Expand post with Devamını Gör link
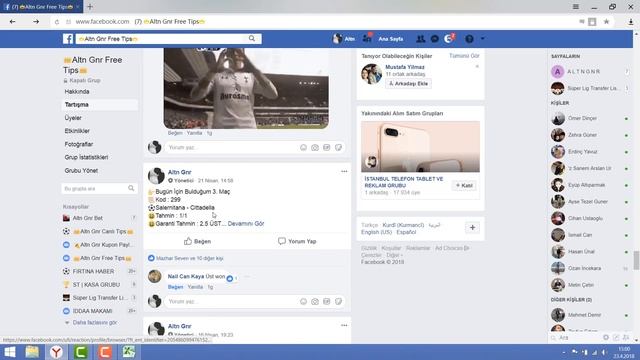Image resolution: width=640 pixels, height=360 pixels. point(246,224)
